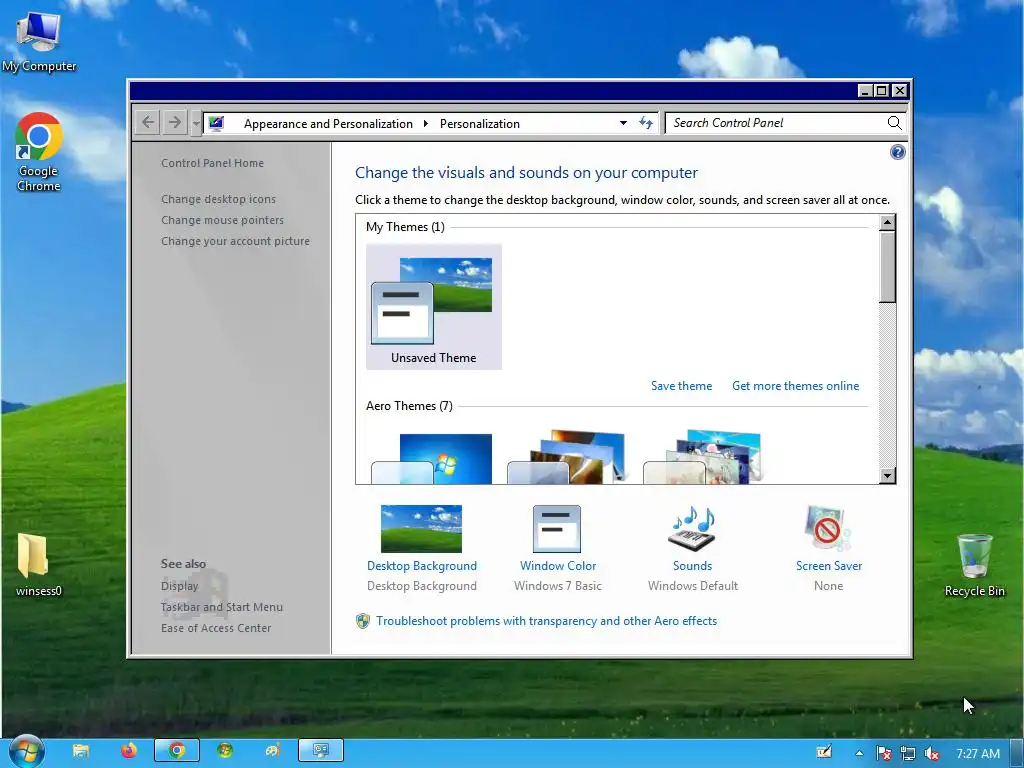The width and height of the screenshot is (1024, 768).
Task: Open the Desktop Background settings icon
Action: (421, 528)
